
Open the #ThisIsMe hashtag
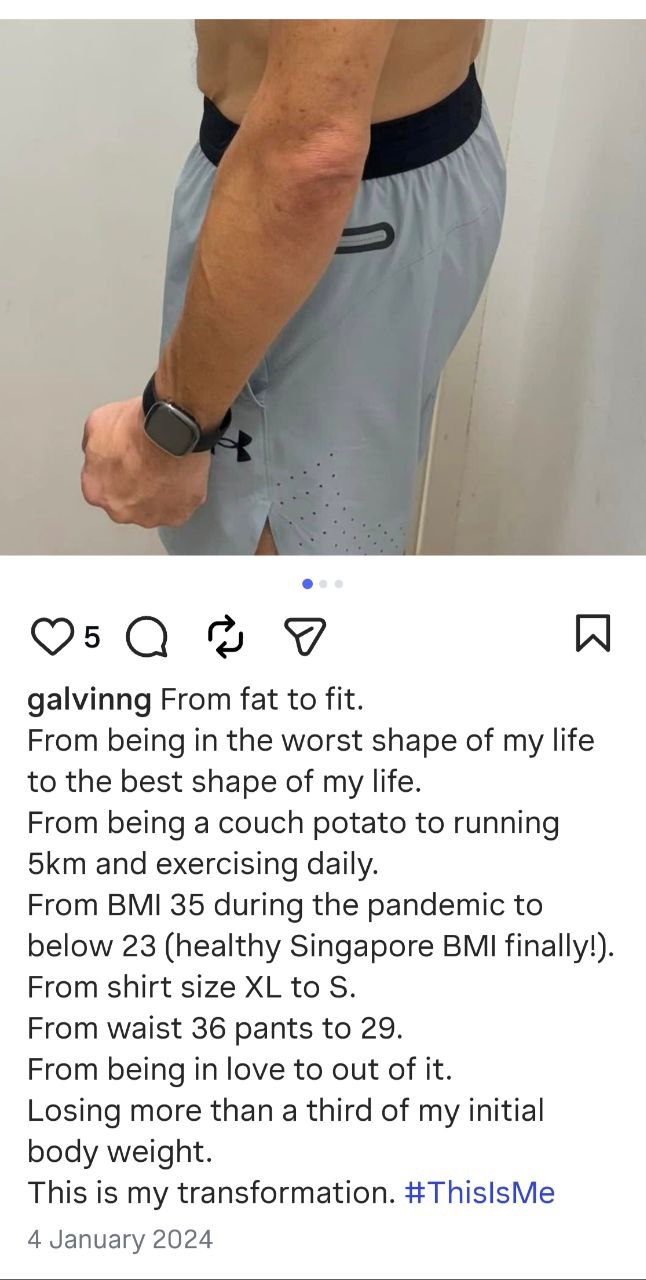point(480,1192)
